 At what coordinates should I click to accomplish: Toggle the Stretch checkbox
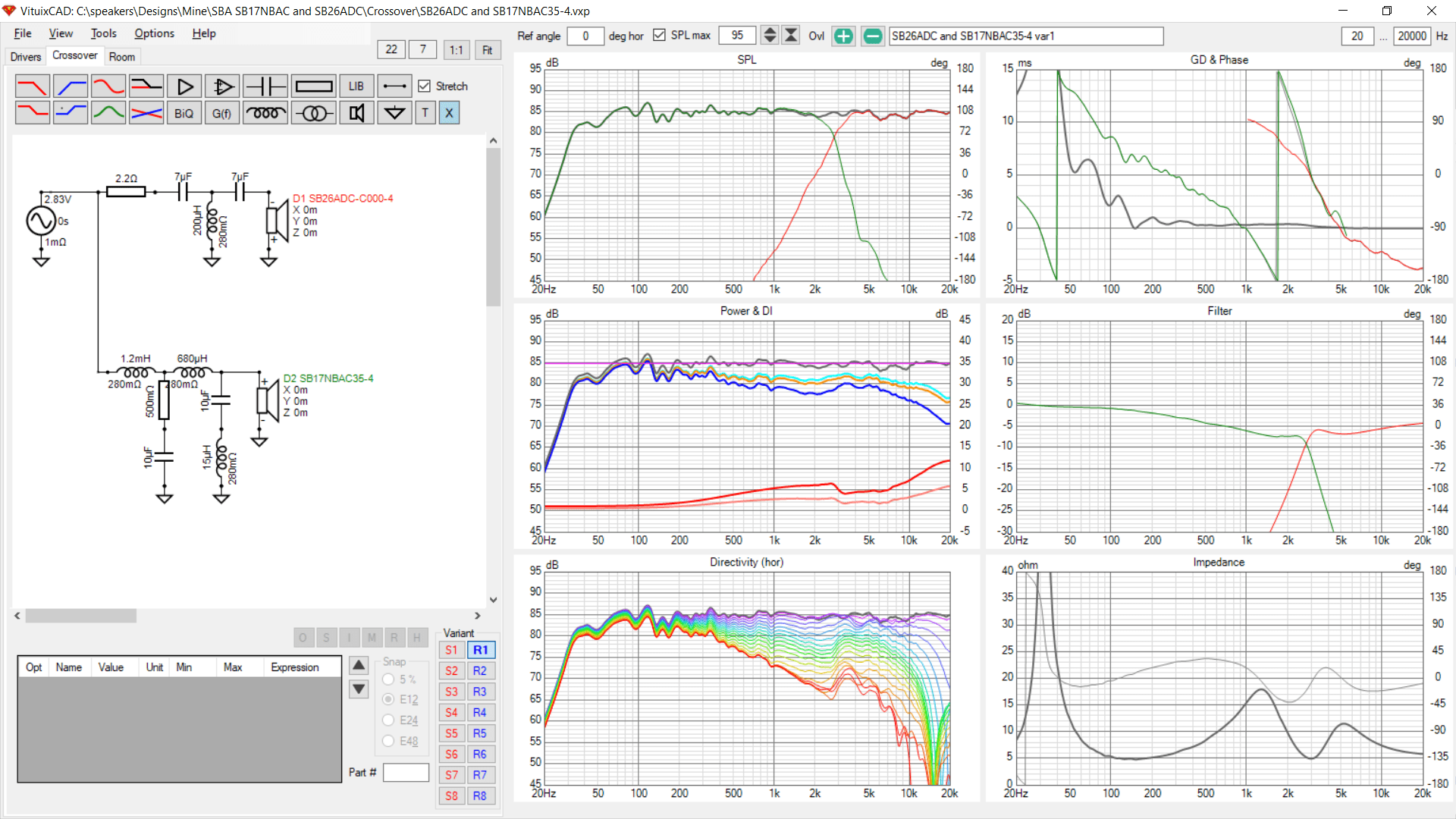pos(425,86)
